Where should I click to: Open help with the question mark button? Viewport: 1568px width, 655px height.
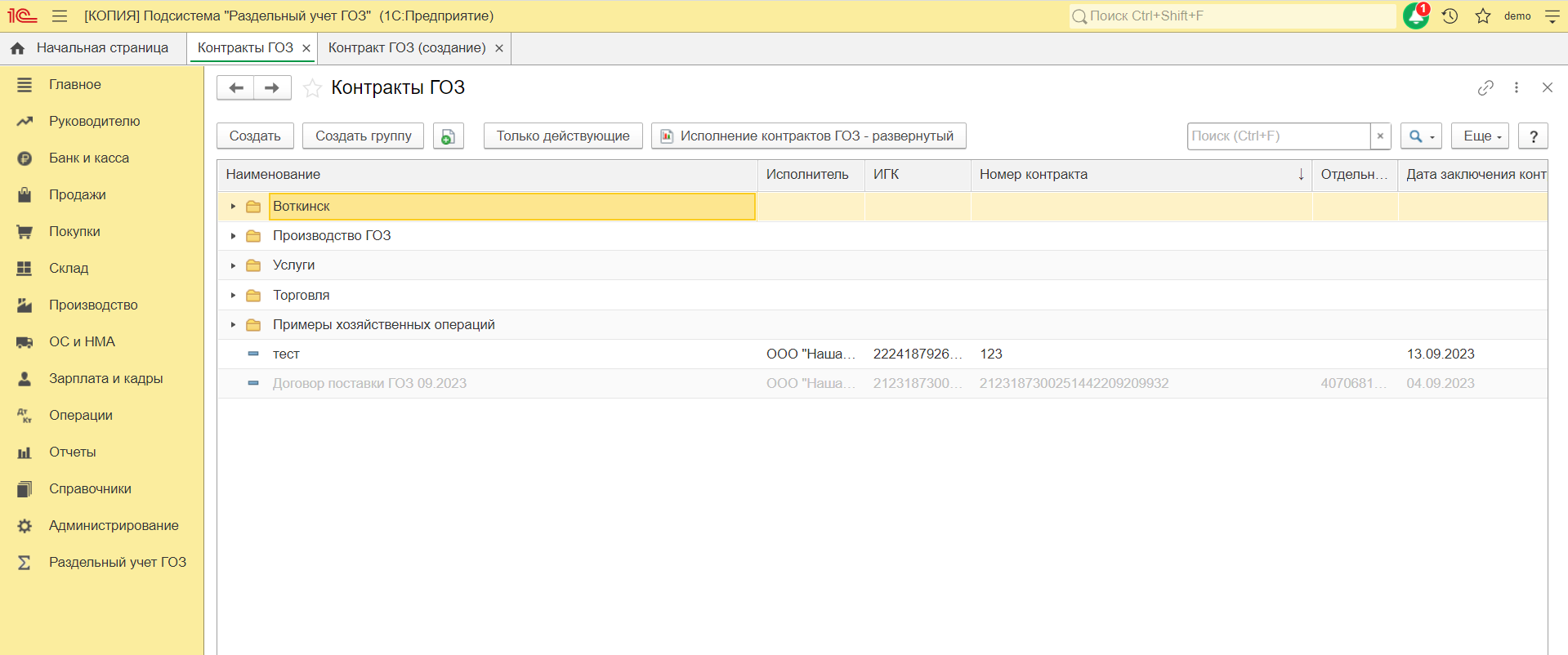pos(1534,136)
